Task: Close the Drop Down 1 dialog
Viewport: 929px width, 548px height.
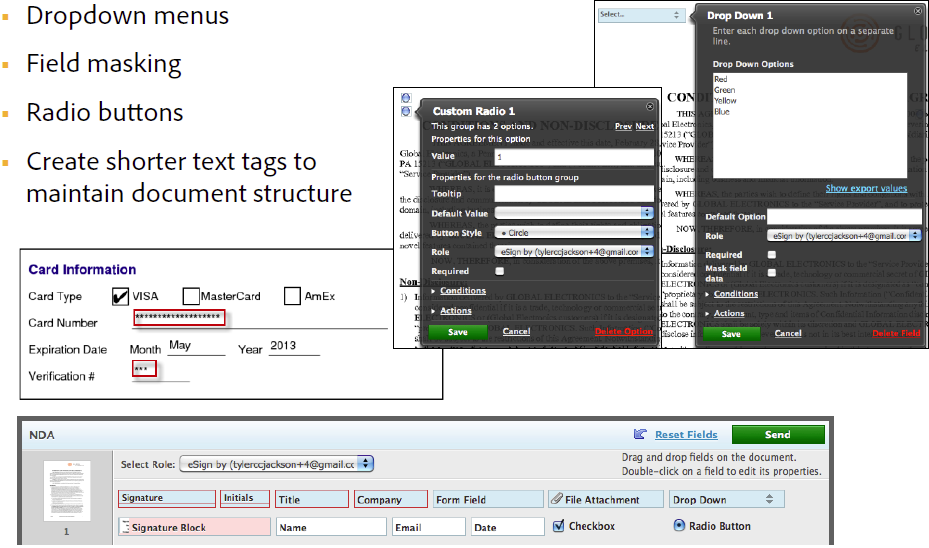Action: point(918,11)
